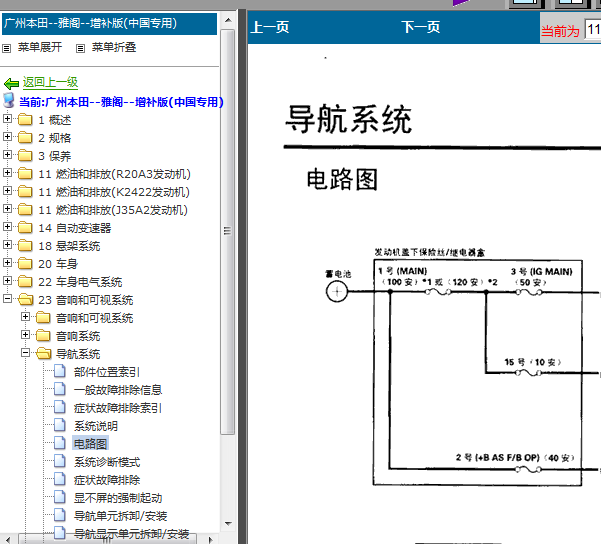601x544 pixels.
Task: Click the green back arrow icon
Action: [x=11, y=83]
